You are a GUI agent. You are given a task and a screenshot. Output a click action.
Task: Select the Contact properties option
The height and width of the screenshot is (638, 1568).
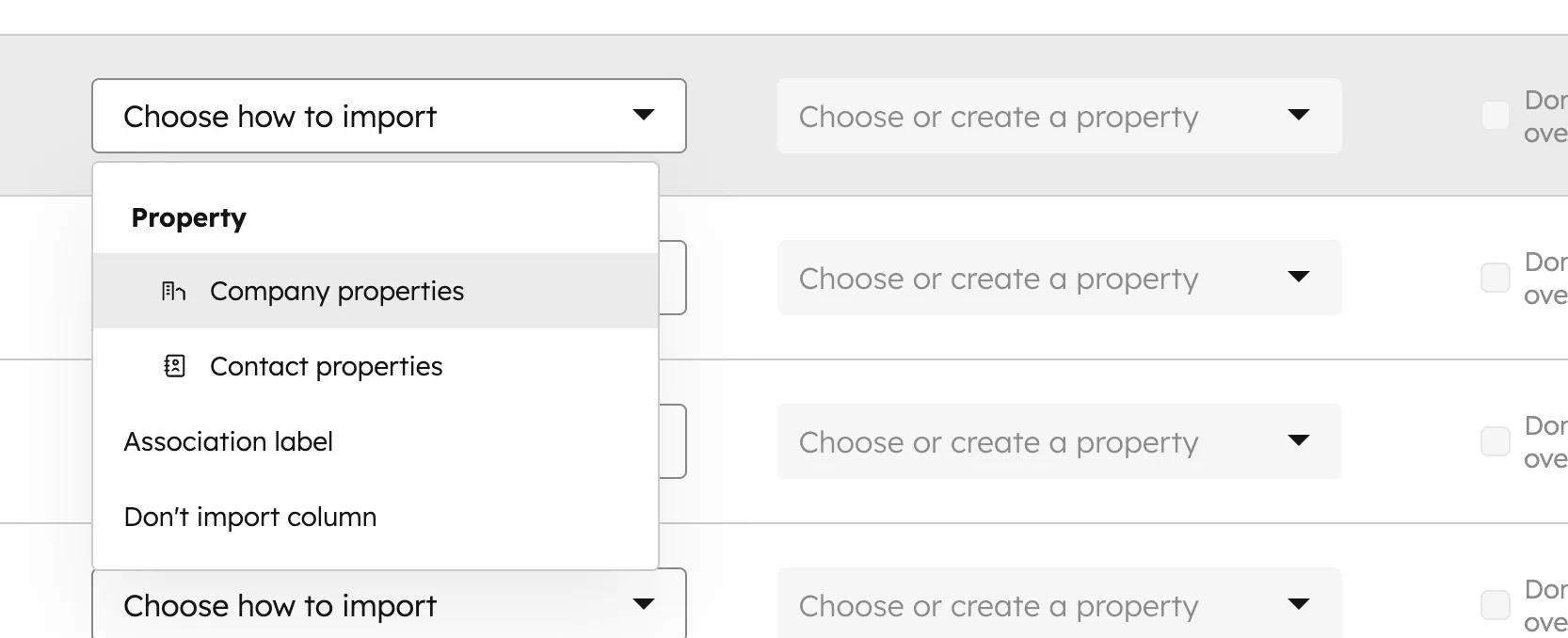coord(327,366)
